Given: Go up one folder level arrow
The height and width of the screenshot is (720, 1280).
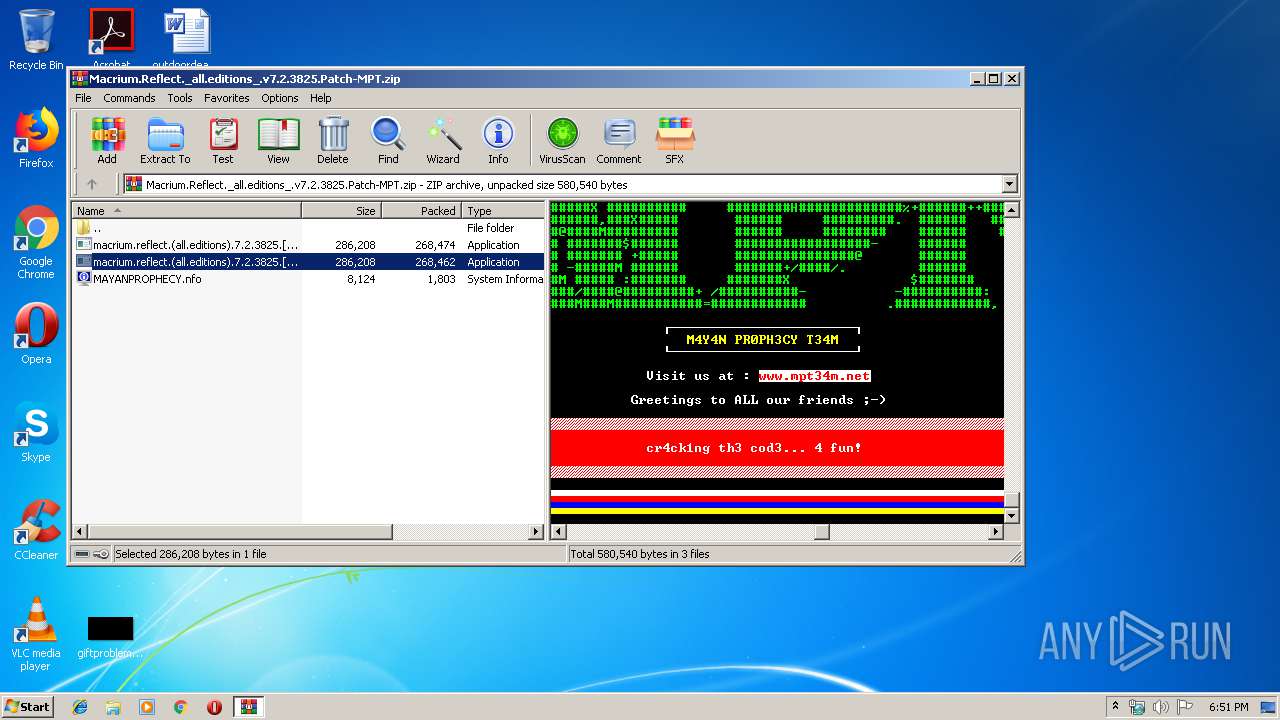Looking at the screenshot, I should (x=92, y=184).
